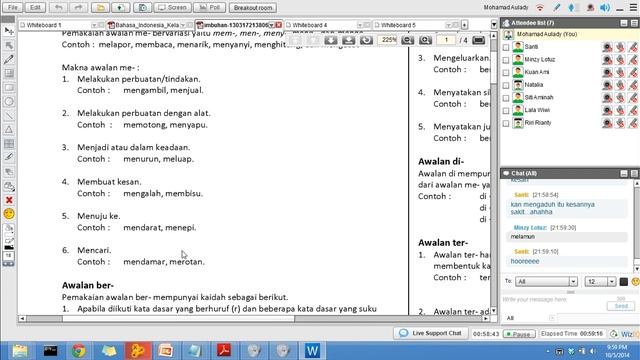Check the box next to Kuan Ami
This screenshot has height=360, width=640.
click(506, 73)
